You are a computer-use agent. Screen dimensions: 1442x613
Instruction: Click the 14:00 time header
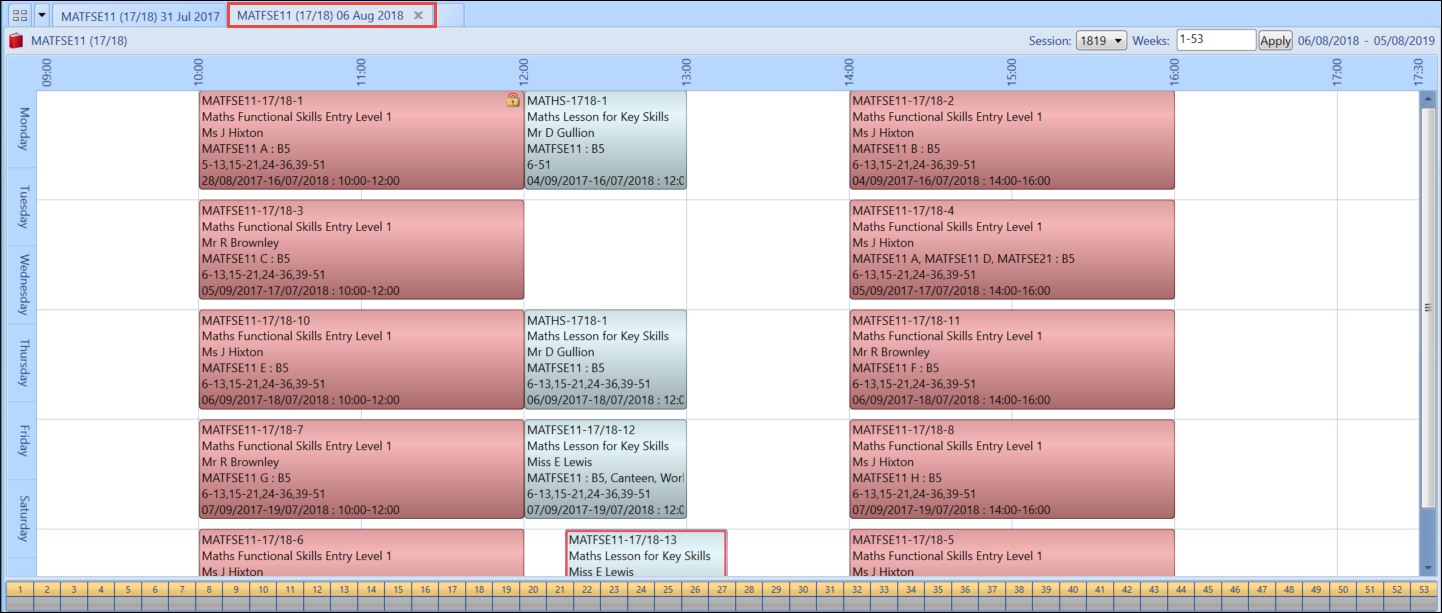(x=849, y=71)
